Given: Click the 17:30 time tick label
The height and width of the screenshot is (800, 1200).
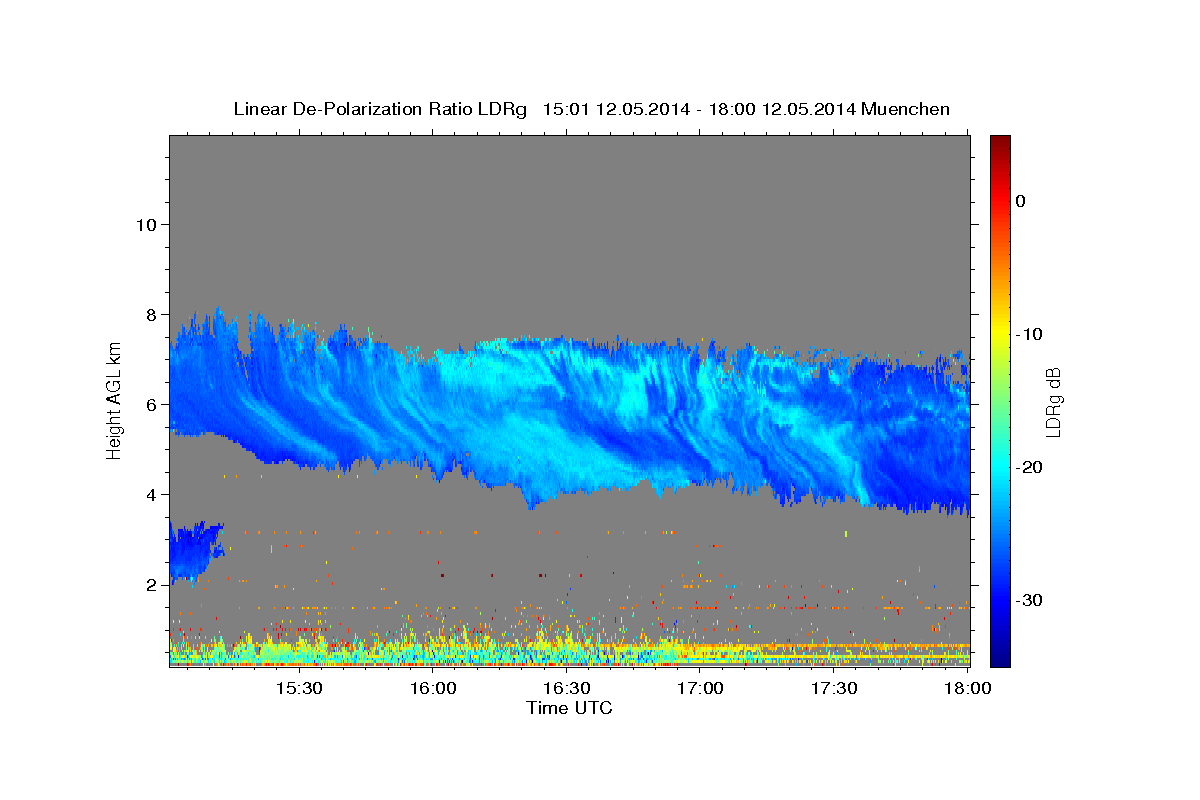Looking at the screenshot, I should point(835,689).
